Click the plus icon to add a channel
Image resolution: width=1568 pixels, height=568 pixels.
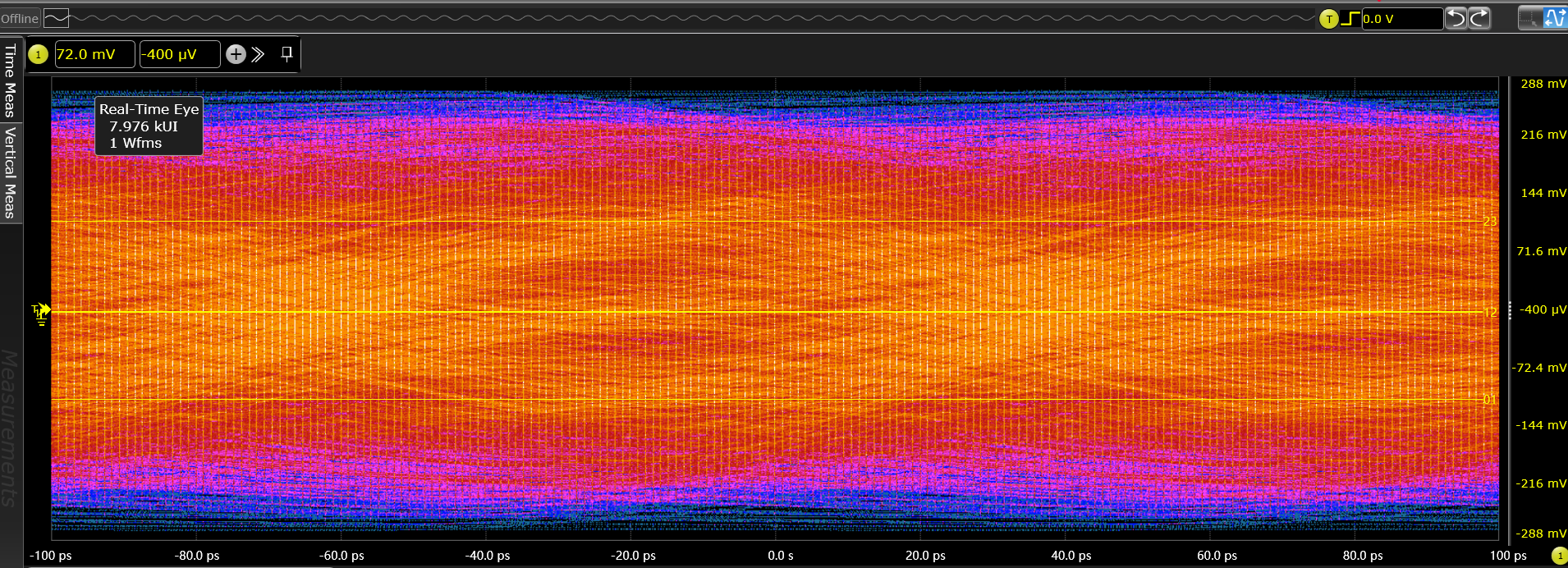[x=236, y=54]
